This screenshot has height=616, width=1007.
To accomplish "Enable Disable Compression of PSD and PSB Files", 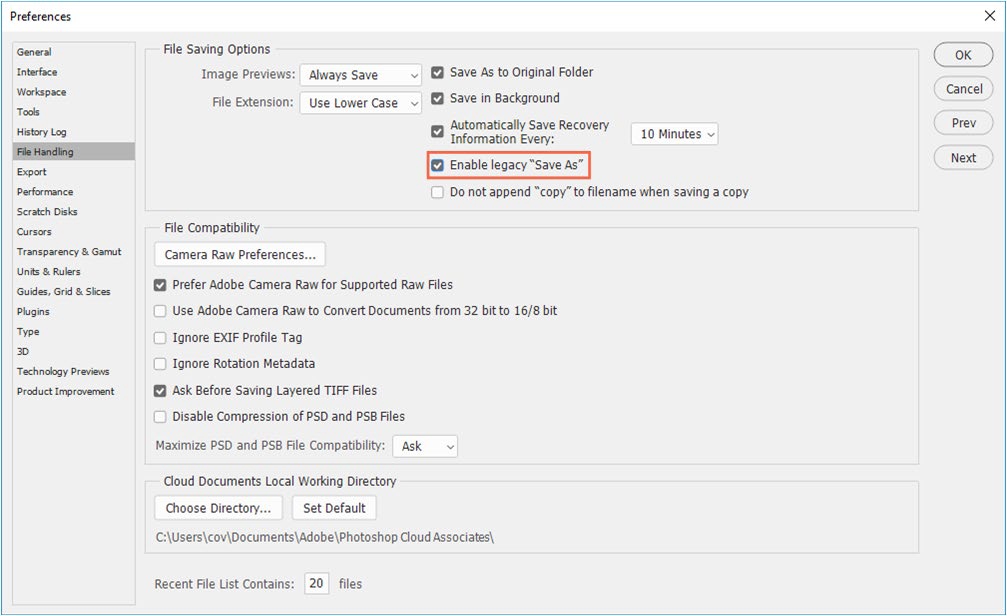I will coord(160,416).
